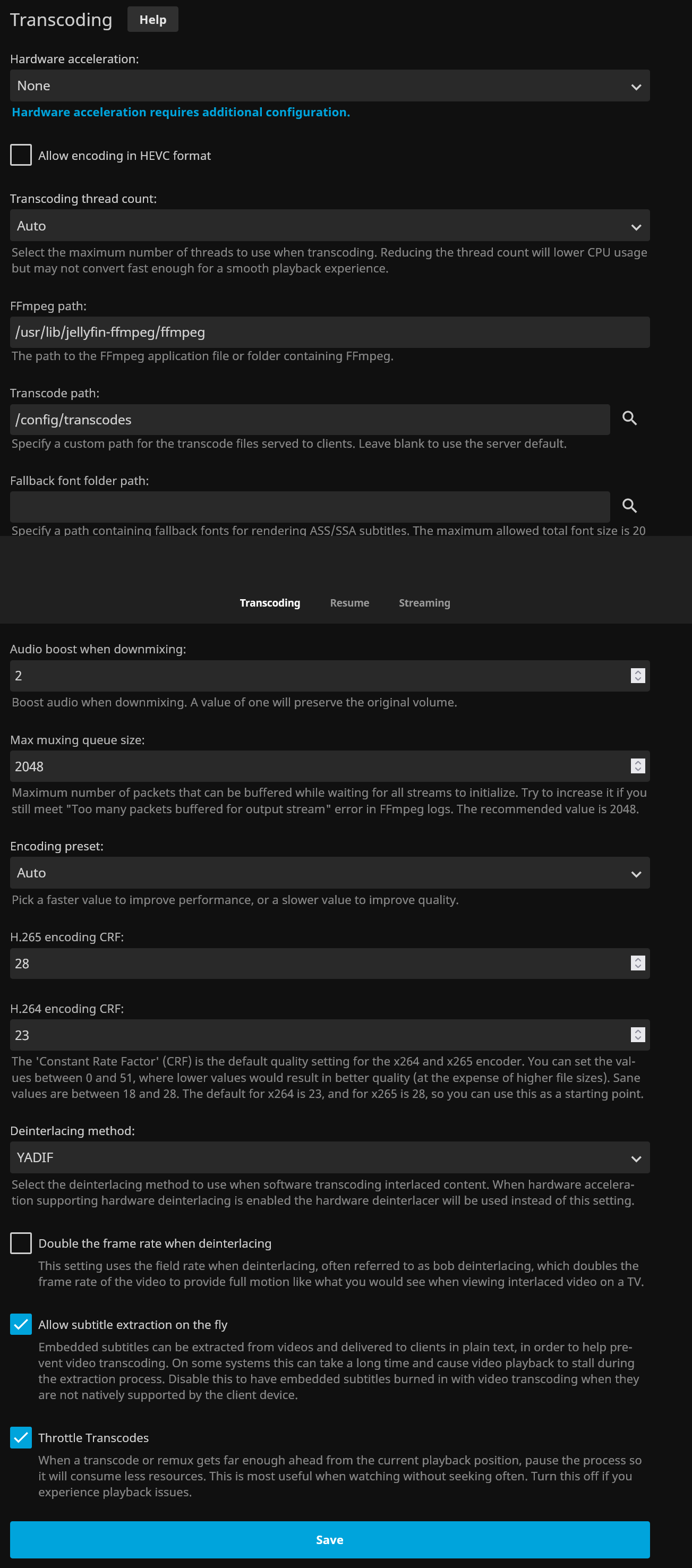The image size is (692, 1568).
Task: Click stepper arrows on H.265 encoding CRF
Action: click(637, 963)
